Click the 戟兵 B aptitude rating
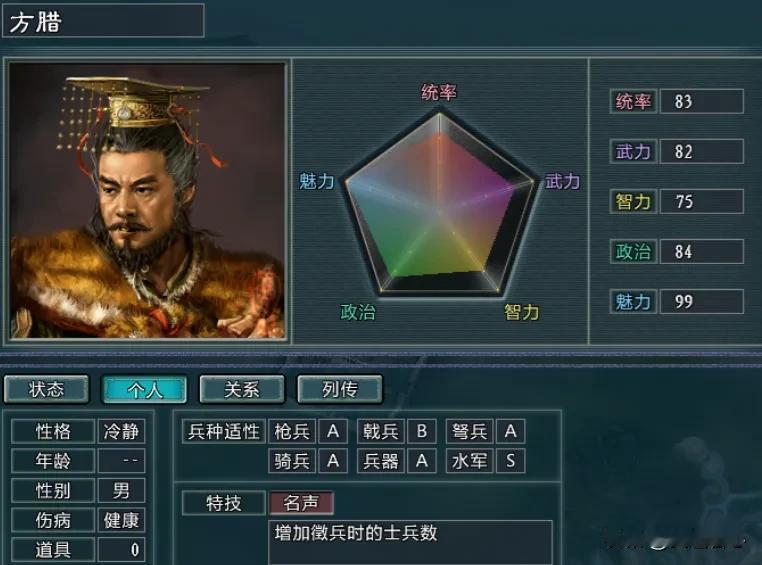Image resolution: width=762 pixels, height=565 pixels. pyautogui.click(x=422, y=431)
